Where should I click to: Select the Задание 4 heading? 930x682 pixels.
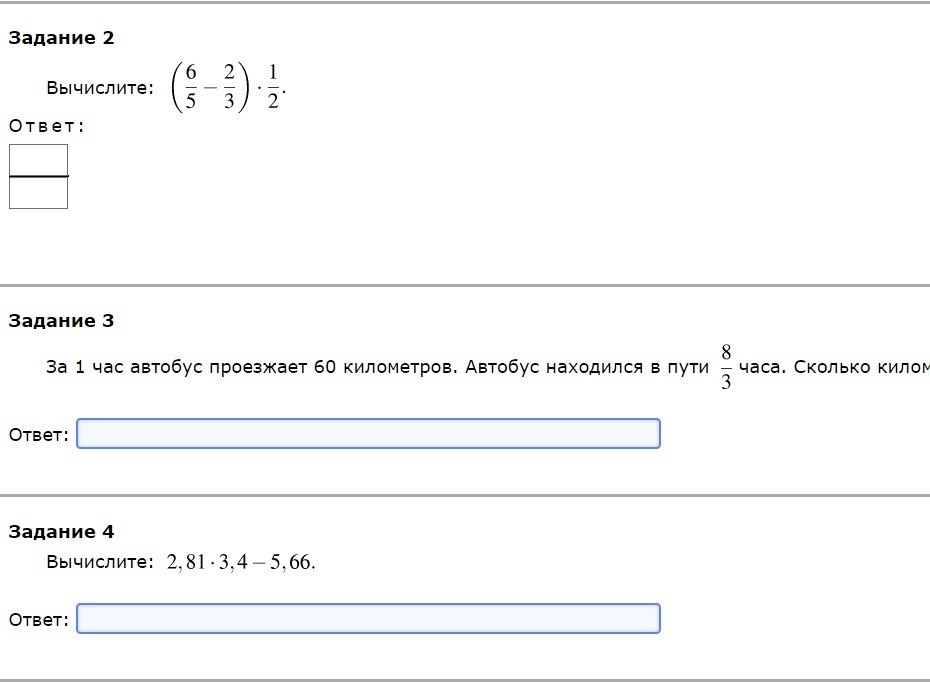[x=61, y=532]
